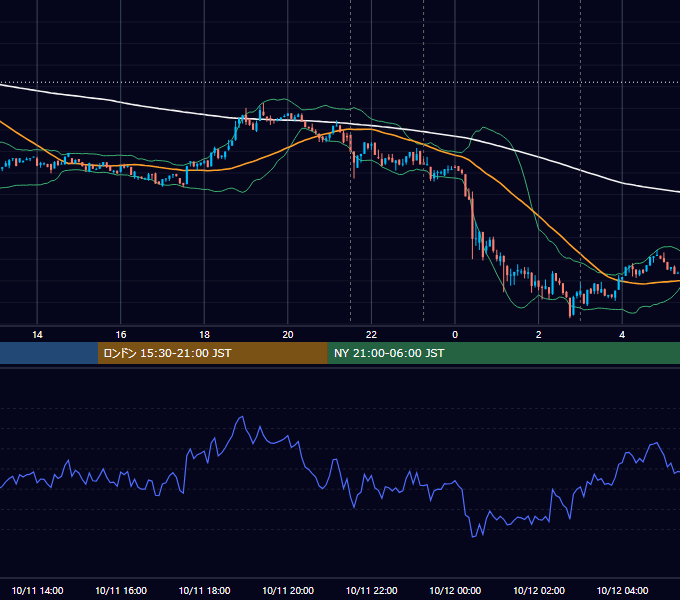Click the 2 hour label on price chart axis

[539, 335]
